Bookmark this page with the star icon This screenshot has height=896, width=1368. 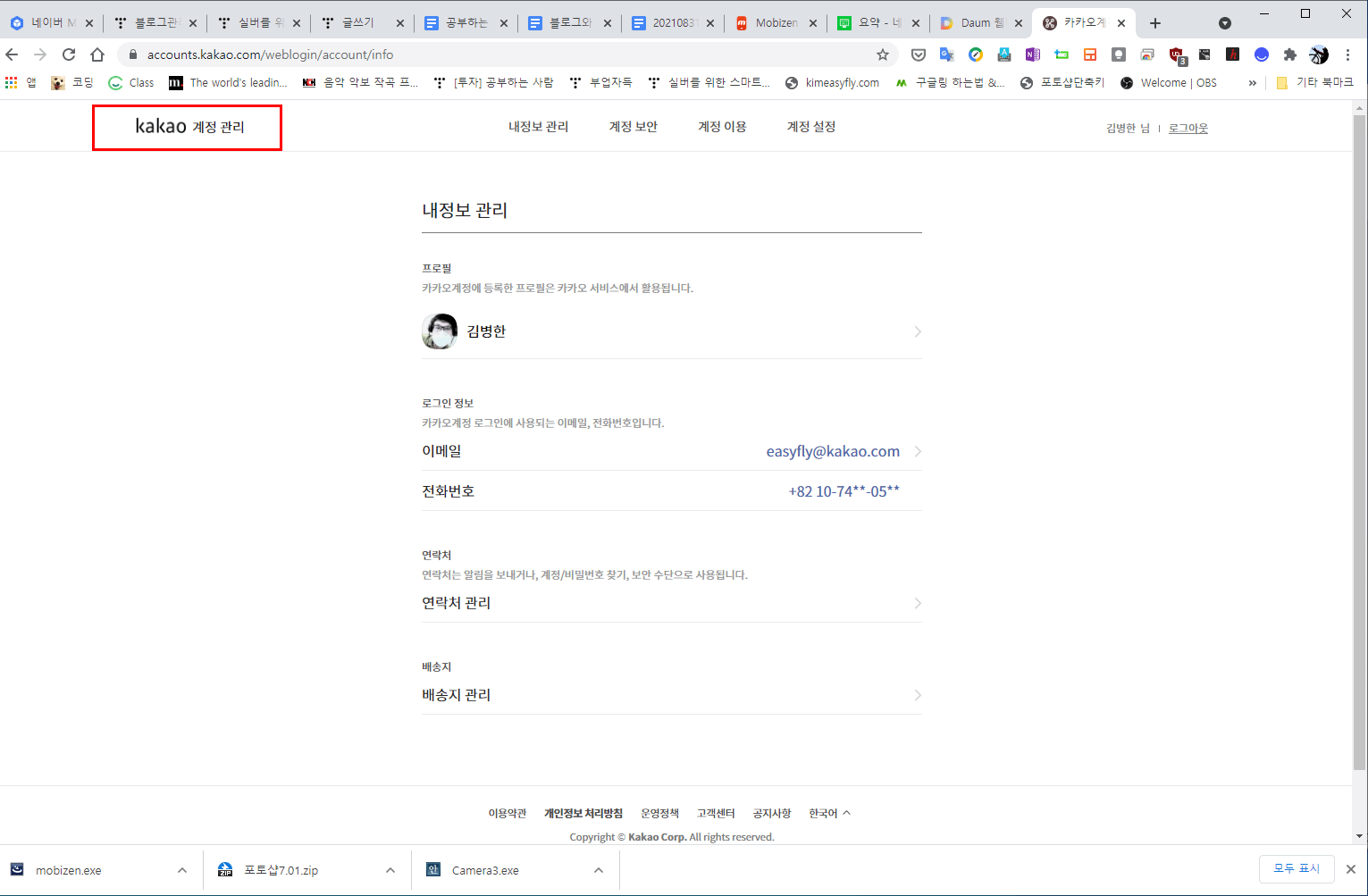(883, 54)
